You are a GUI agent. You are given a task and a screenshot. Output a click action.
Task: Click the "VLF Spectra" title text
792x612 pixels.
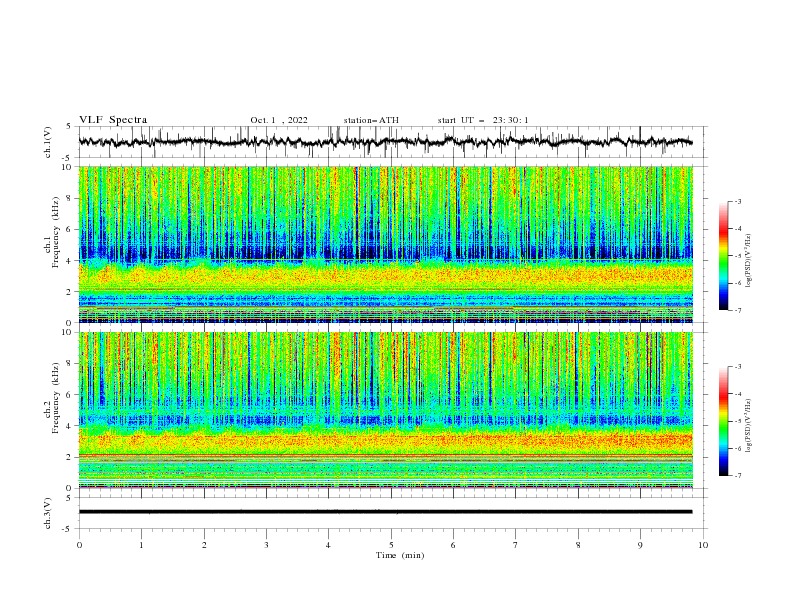(x=113, y=120)
